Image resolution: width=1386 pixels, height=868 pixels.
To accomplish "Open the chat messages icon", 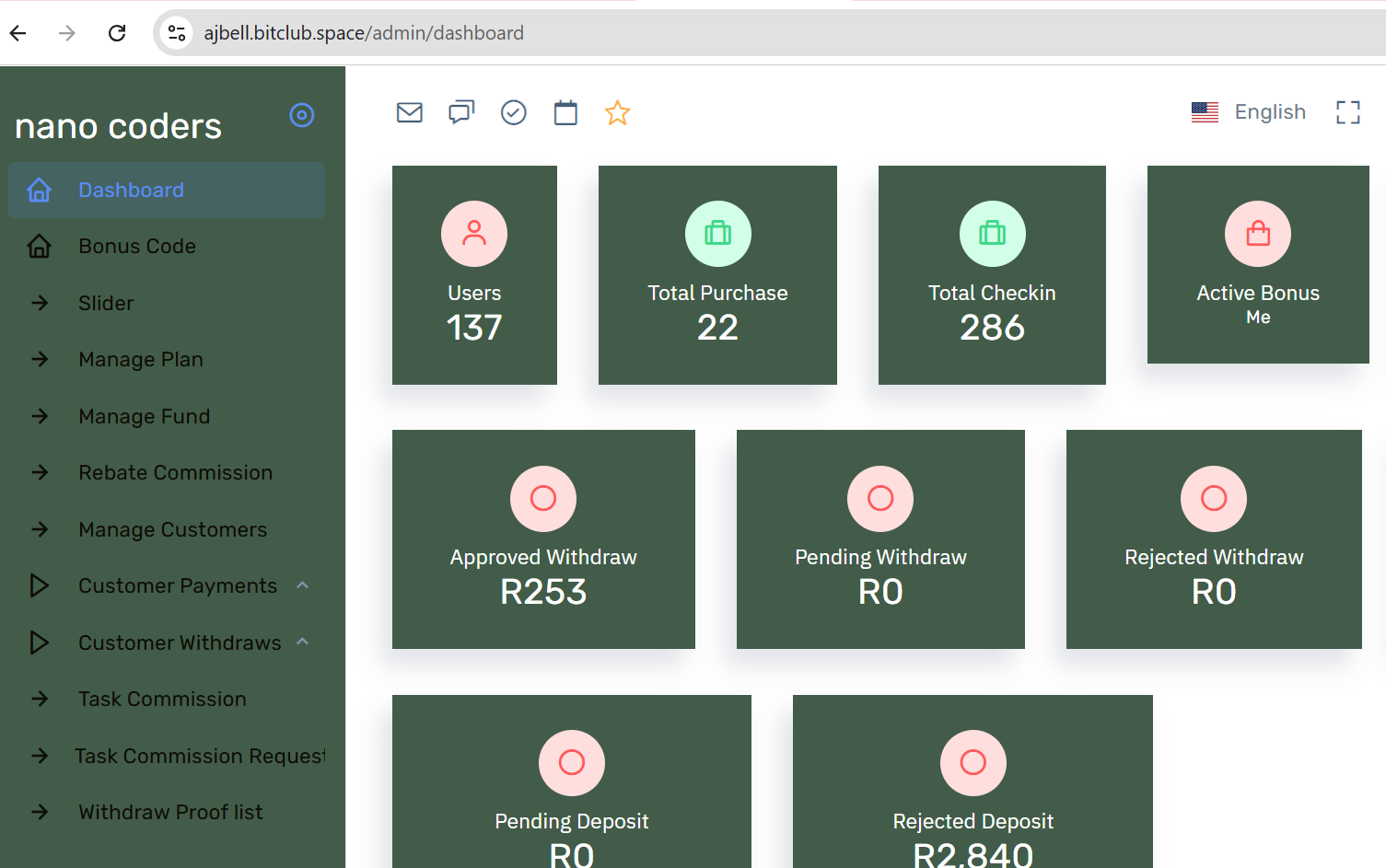I will (461, 112).
